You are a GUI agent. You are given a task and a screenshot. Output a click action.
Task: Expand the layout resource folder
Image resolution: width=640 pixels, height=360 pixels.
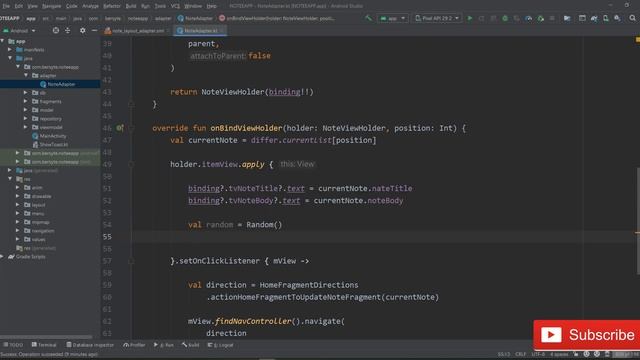coord(18,205)
